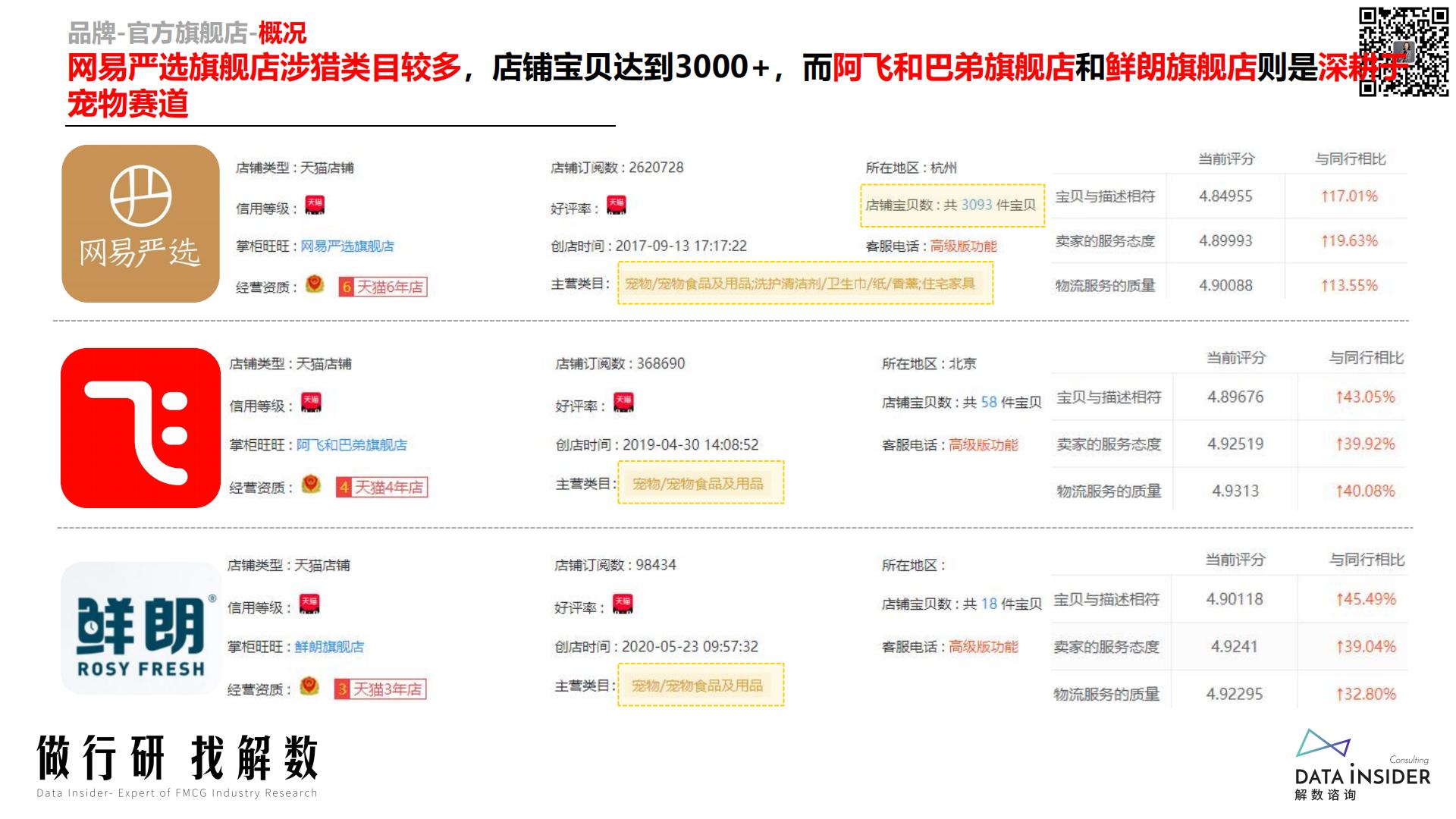The height and width of the screenshot is (819, 1456).
Task: Click the score 4.84955
Action: [1225, 196]
